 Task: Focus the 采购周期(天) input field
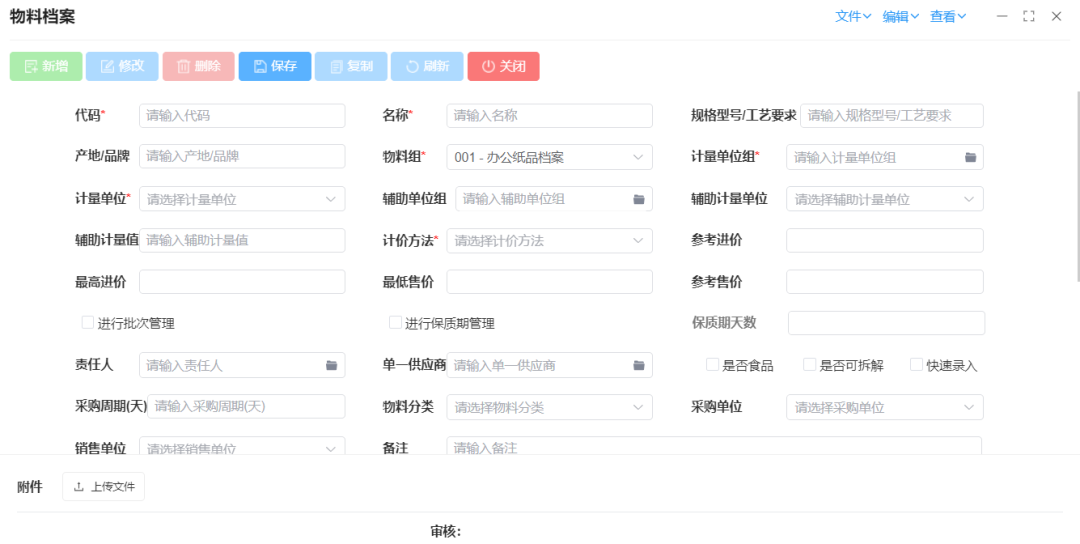[246, 406]
